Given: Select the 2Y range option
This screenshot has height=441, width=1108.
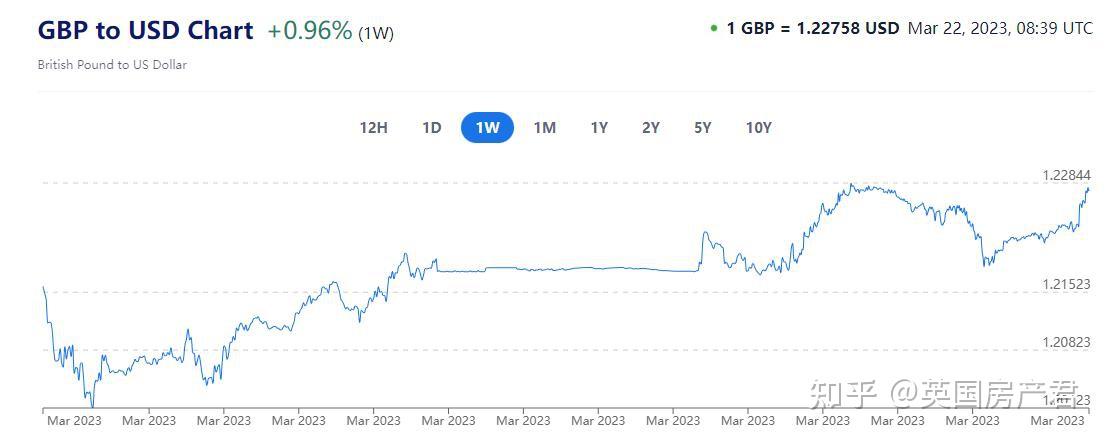Looking at the screenshot, I should (x=651, y=128).
